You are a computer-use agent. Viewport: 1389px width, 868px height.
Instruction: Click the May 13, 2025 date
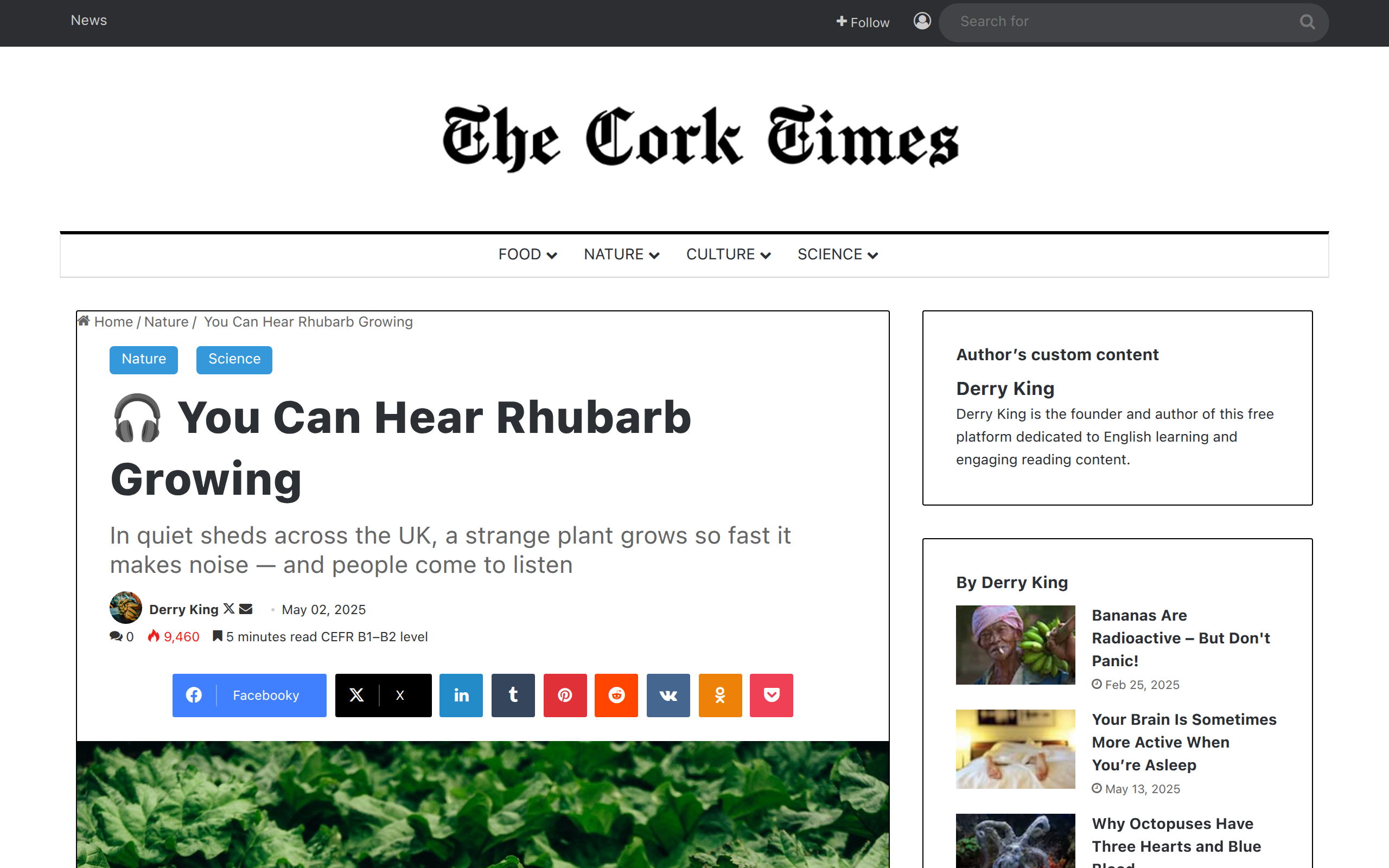tap(1142, 789)
